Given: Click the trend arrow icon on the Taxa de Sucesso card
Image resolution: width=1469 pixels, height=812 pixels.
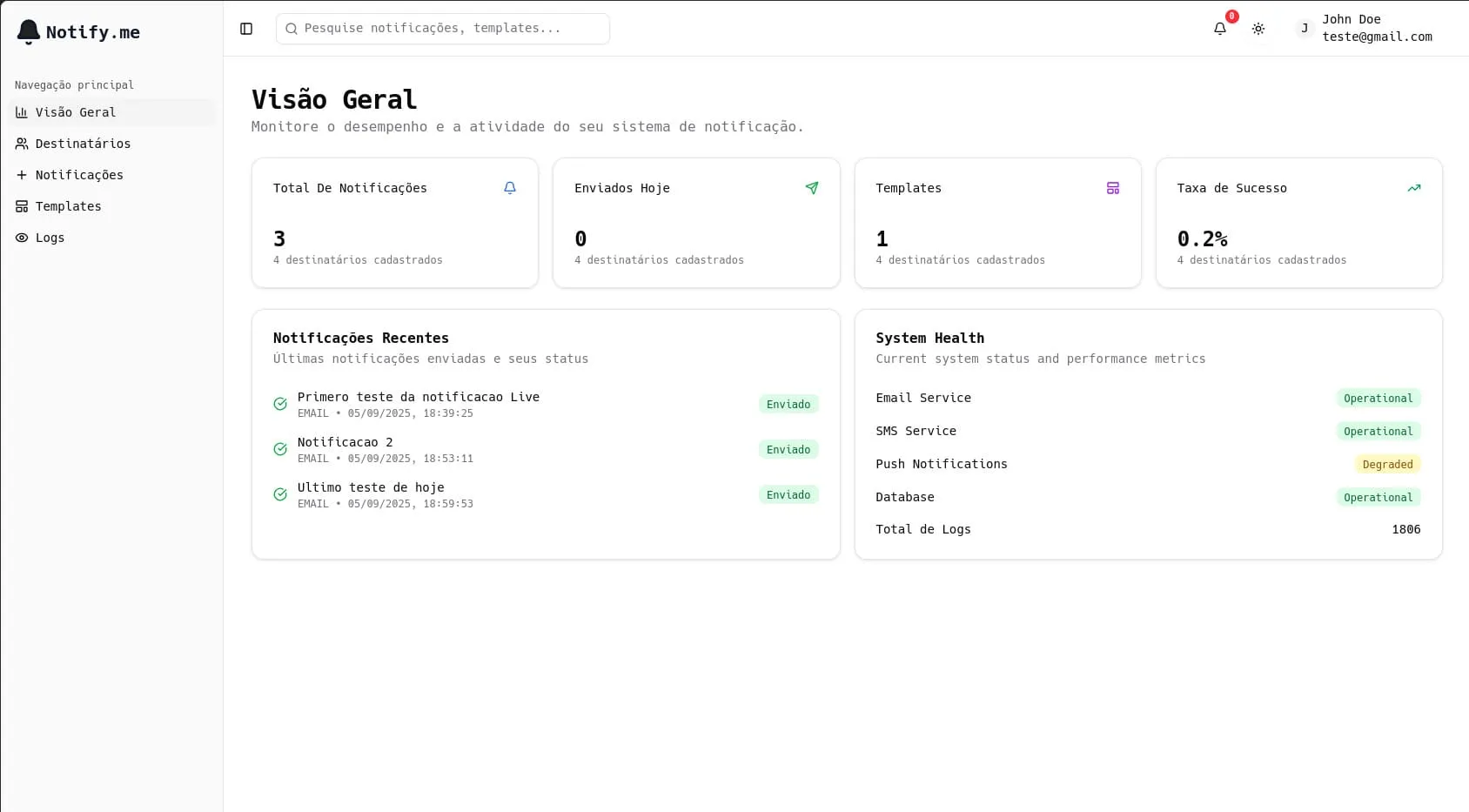Looking at the screenshot, I should pyautogui.click(x=1414, y=188).
